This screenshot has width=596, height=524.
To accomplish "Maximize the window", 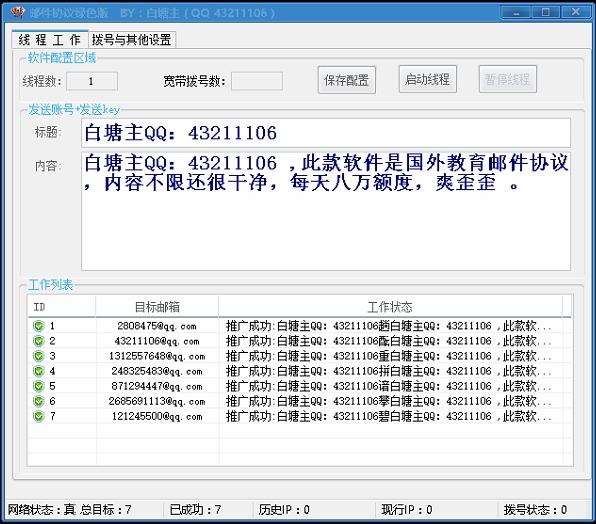I will (545, 12).
